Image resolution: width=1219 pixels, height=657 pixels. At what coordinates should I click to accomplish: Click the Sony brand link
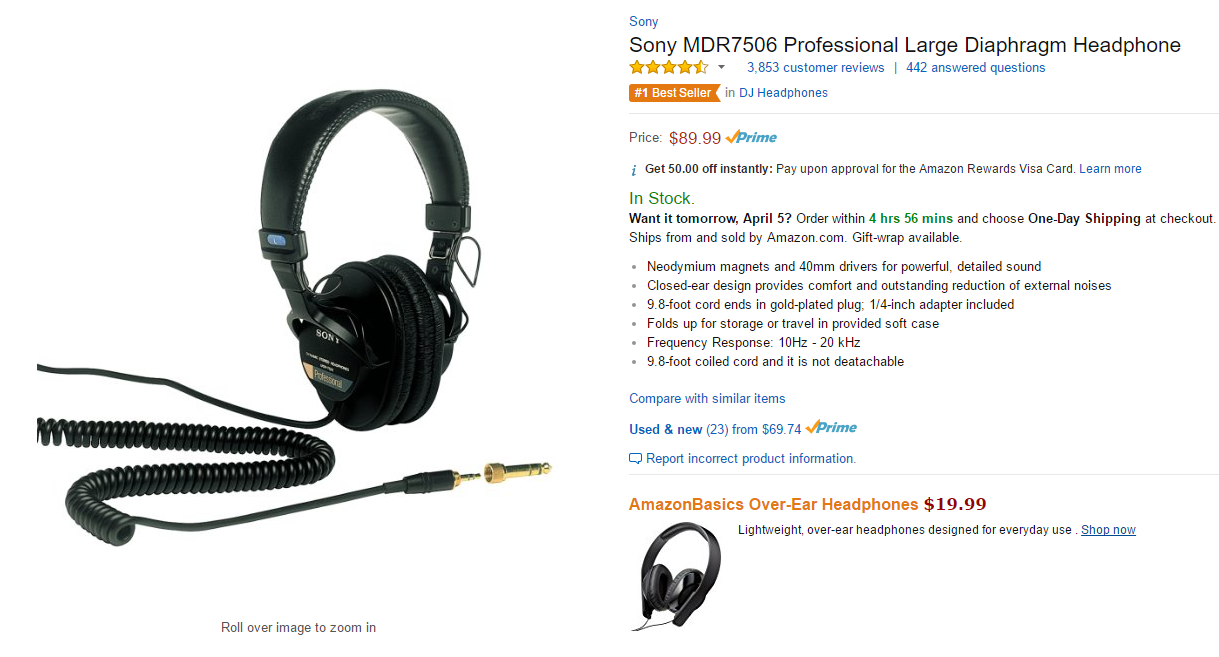pos(643,21)
